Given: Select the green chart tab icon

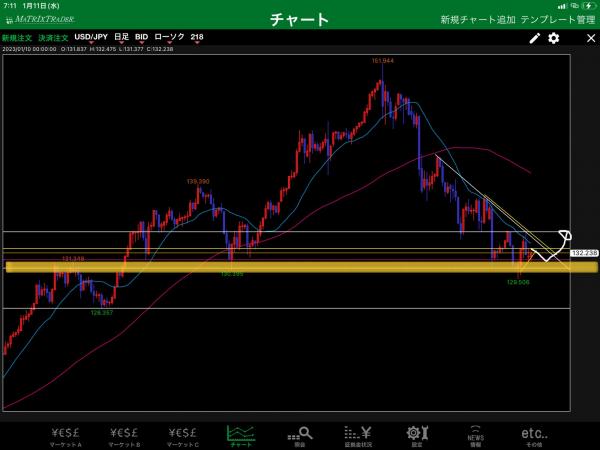Looking at the screenshot, I should 241,436.
